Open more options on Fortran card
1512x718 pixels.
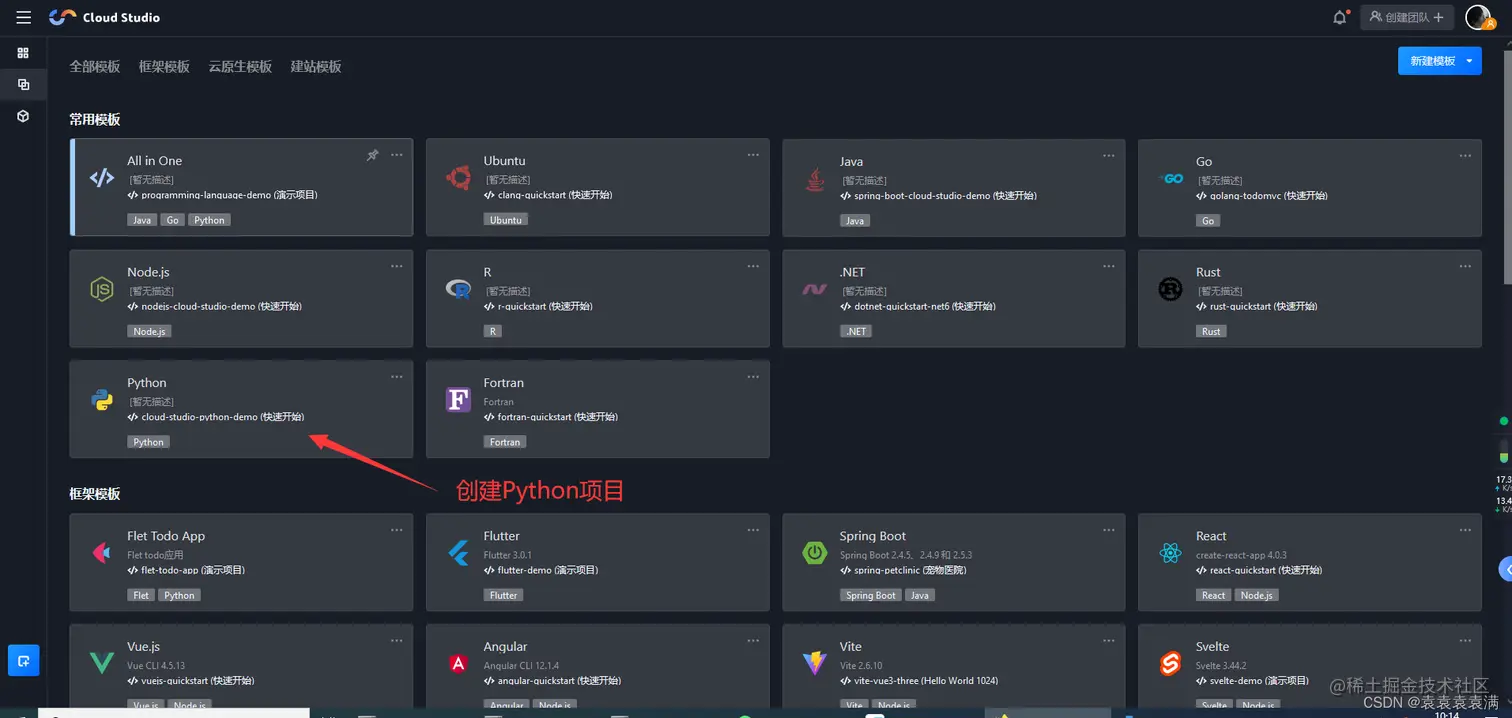click(753, 376)
